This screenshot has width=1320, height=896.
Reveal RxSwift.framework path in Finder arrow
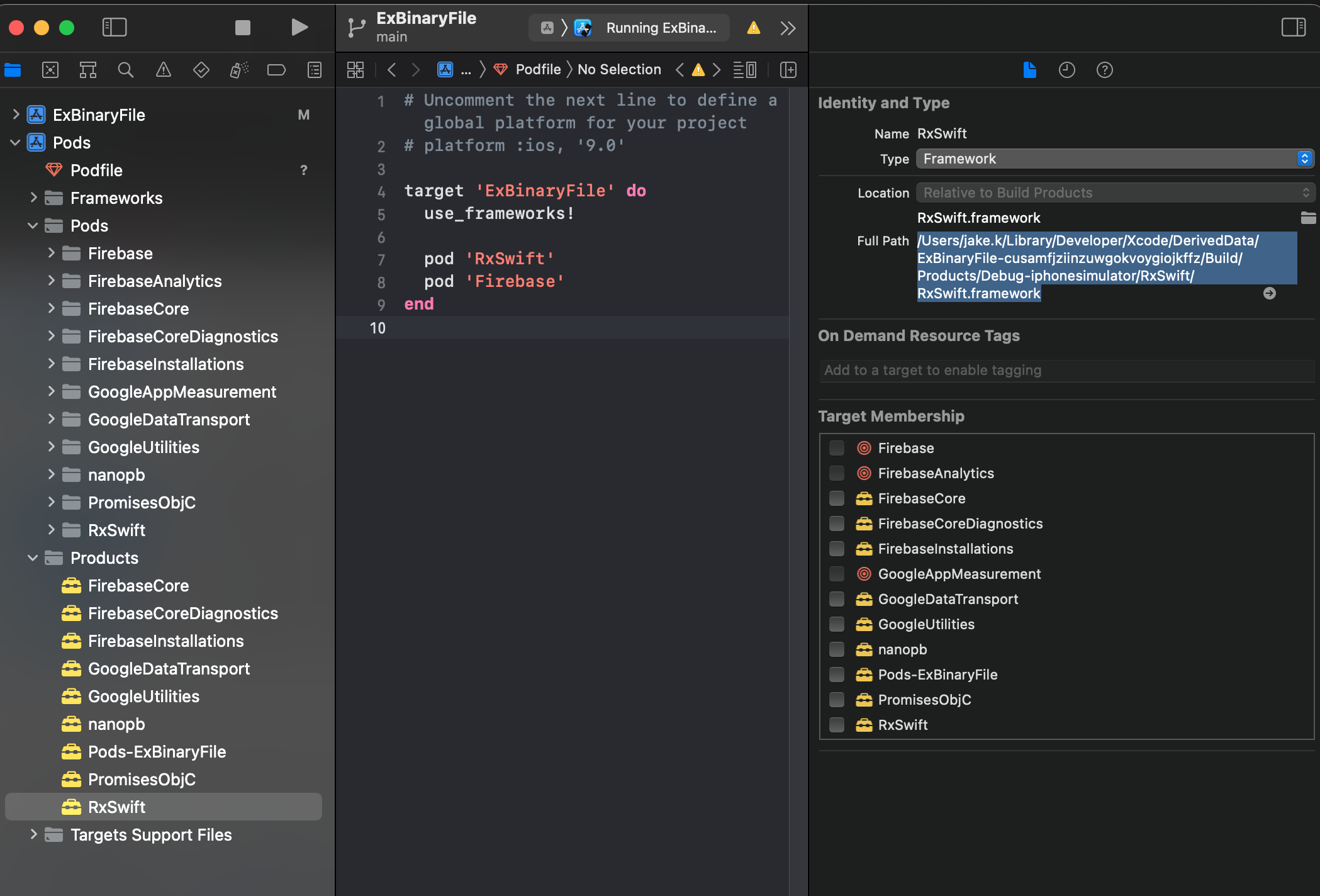1269,293
